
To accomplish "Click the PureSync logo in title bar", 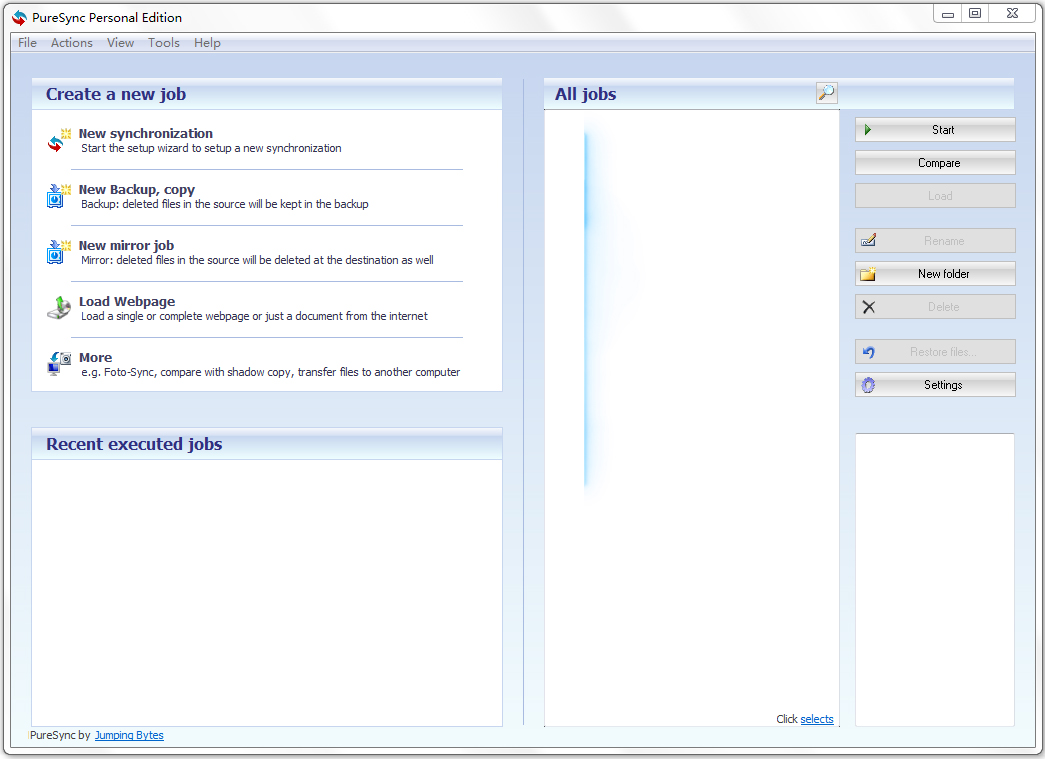I will coord(19,18).
